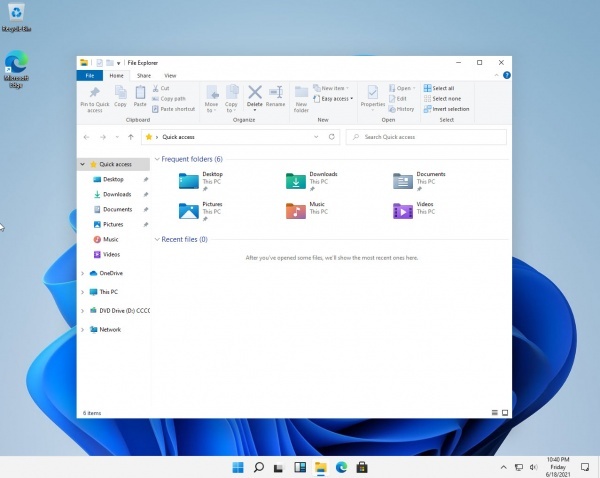Viewport: 600px width, 478px height.
Task: Collapse the Recent files section
Action: click(157, 240)
